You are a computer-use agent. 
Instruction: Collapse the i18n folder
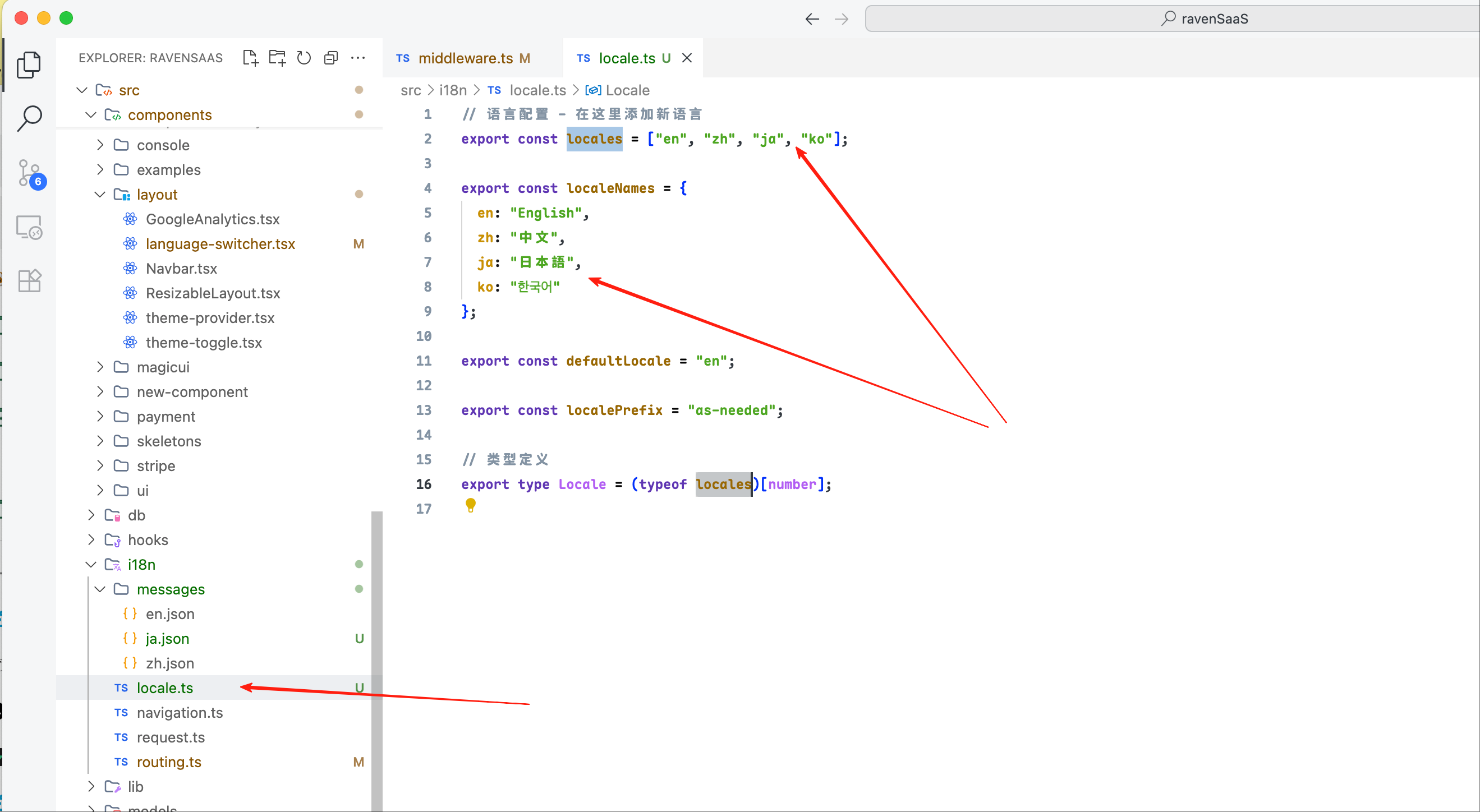point(91,565)
